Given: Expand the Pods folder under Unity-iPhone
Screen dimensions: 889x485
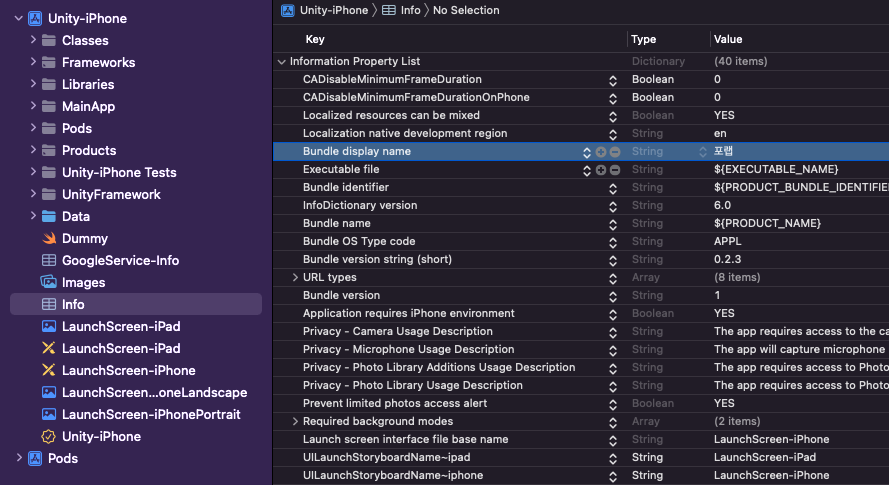Looking at the screenshot, I should [x=33, y=128].
